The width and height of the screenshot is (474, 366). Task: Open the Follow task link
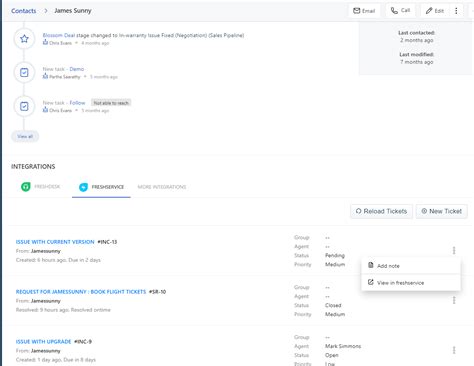(77, 103)
